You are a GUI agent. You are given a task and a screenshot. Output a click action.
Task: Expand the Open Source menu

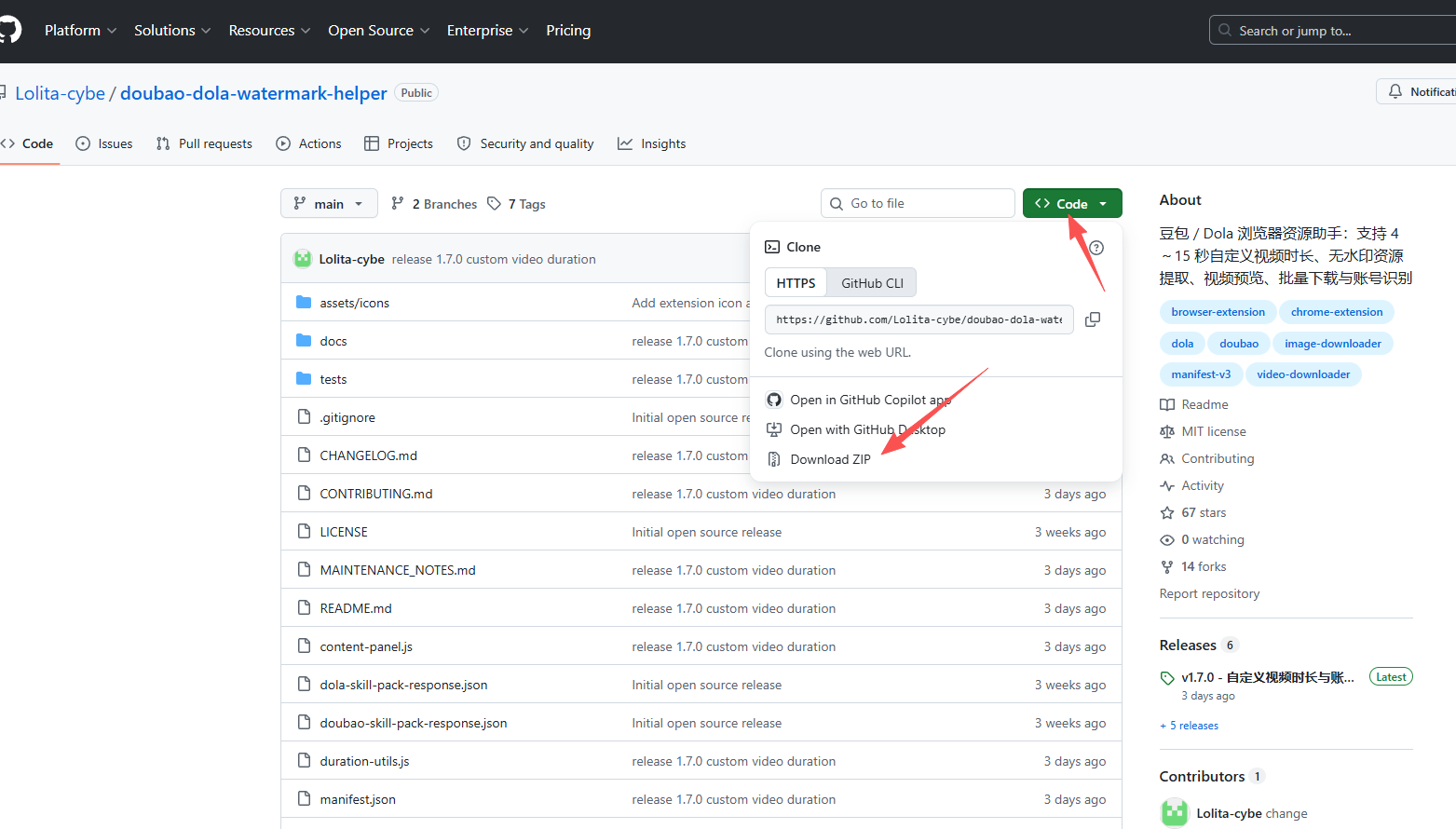click(379, 31)
